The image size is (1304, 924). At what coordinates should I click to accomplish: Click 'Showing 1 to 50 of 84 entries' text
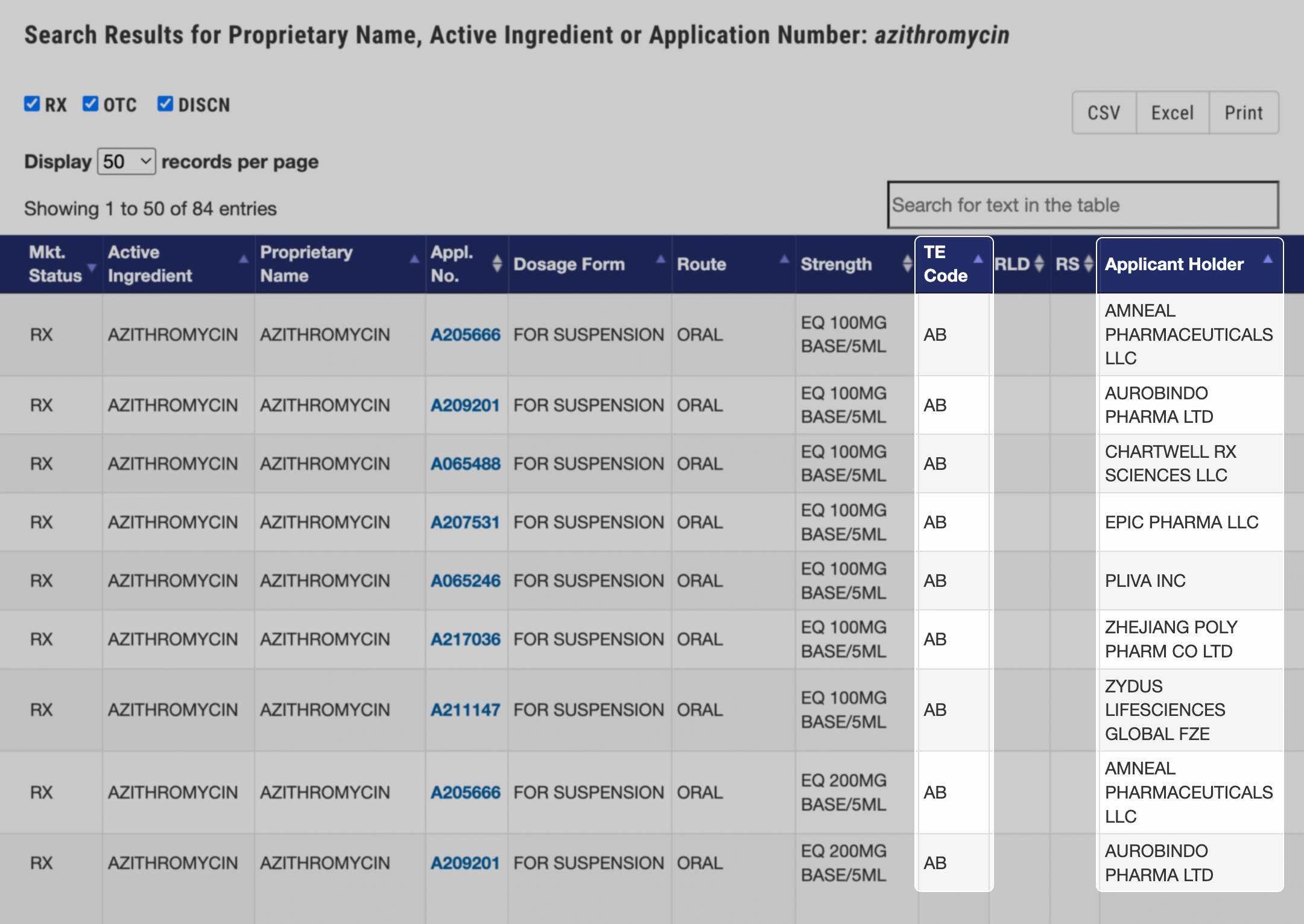pyautogui.click(x=150, y=209)
